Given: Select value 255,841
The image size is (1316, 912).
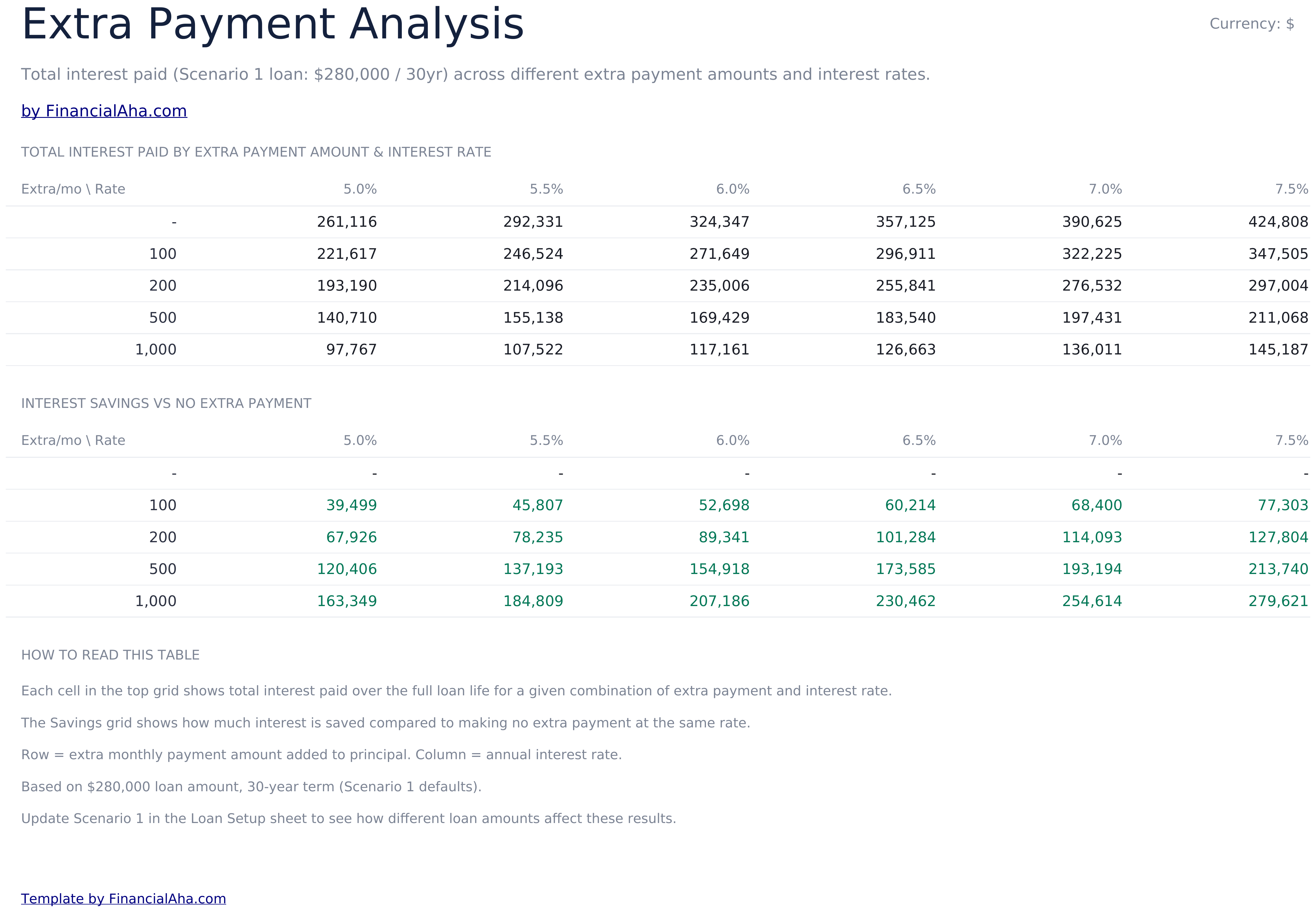Looking at the screenshot, I should tap(906, 286).
